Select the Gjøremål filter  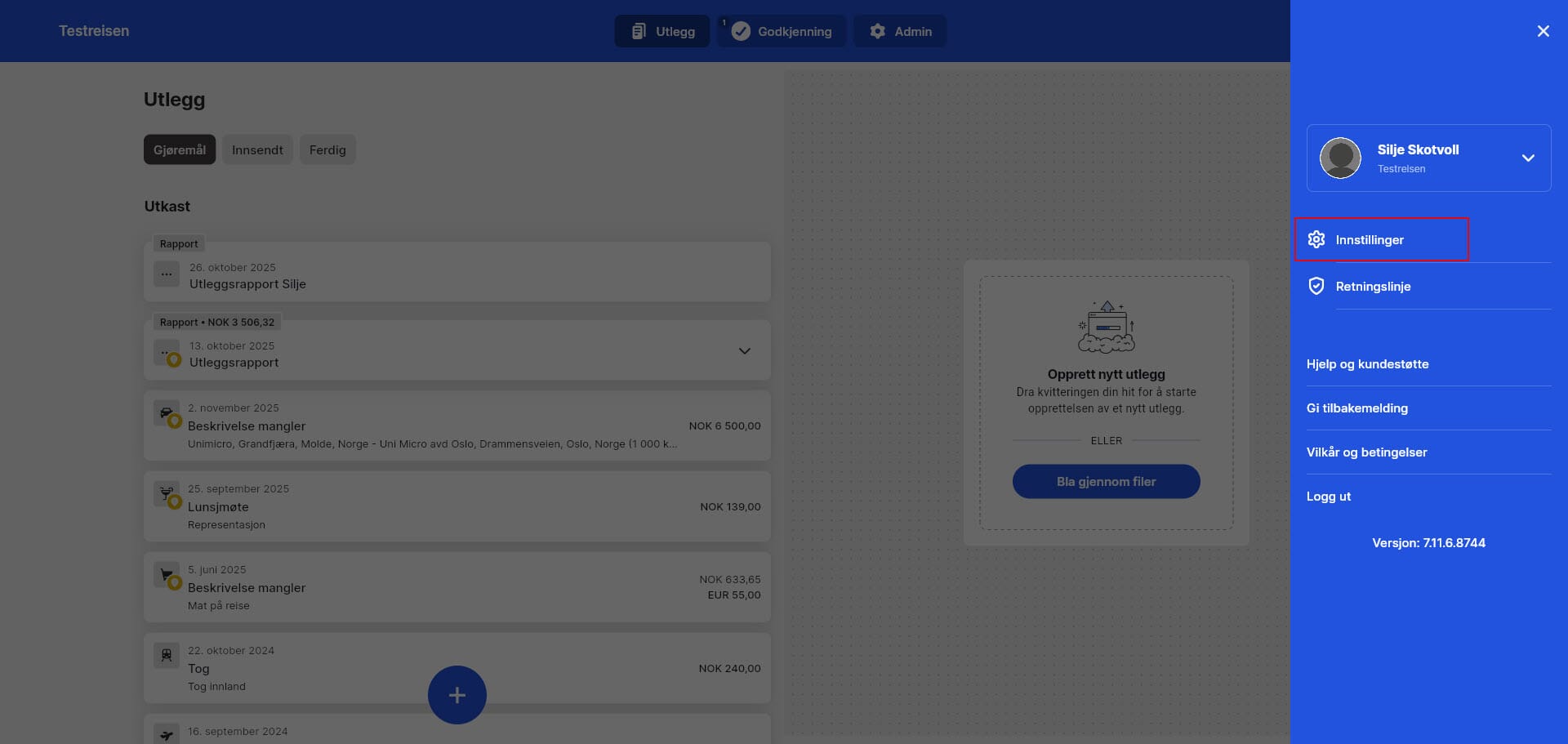180,149
